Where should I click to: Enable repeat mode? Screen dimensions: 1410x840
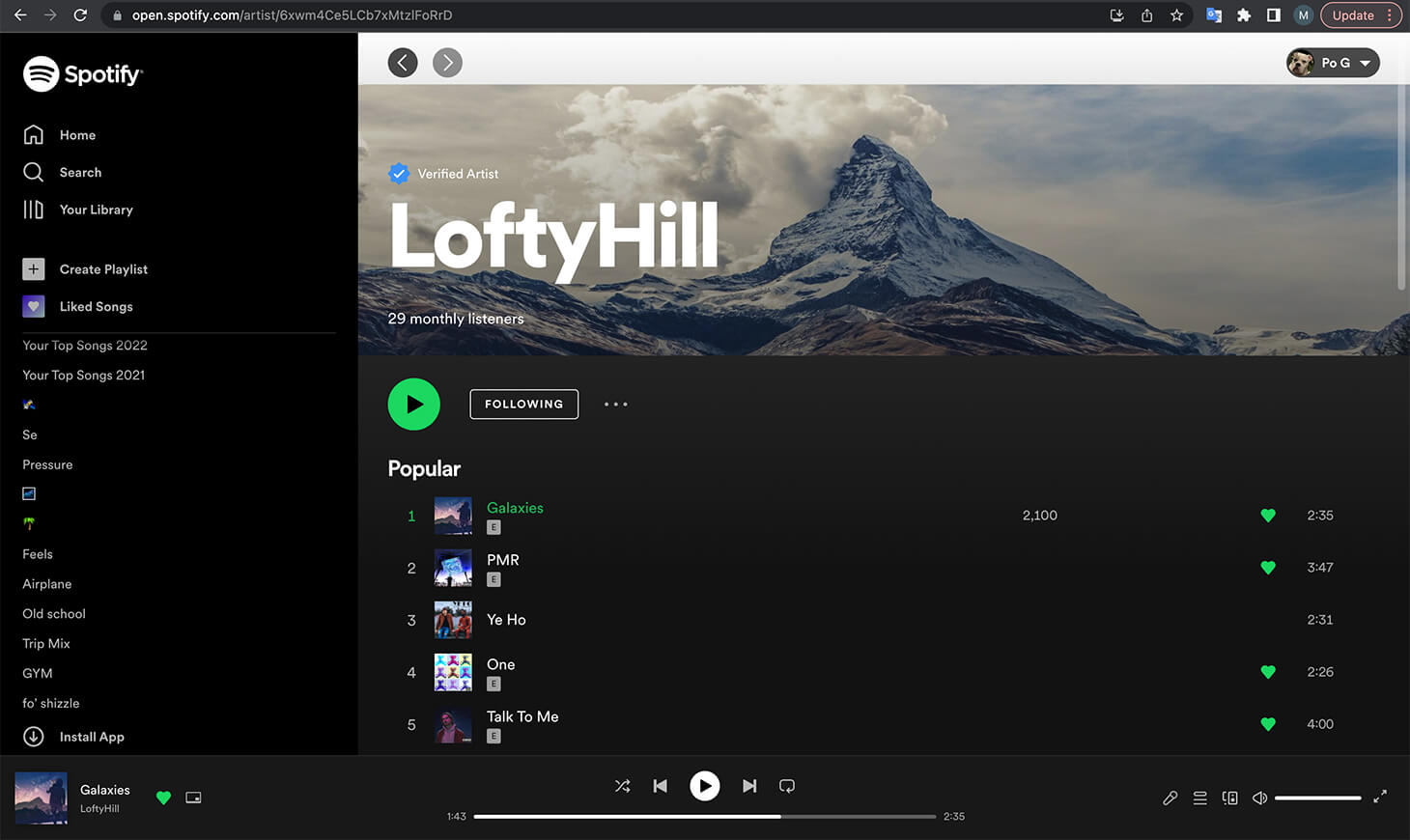[787, 786]
